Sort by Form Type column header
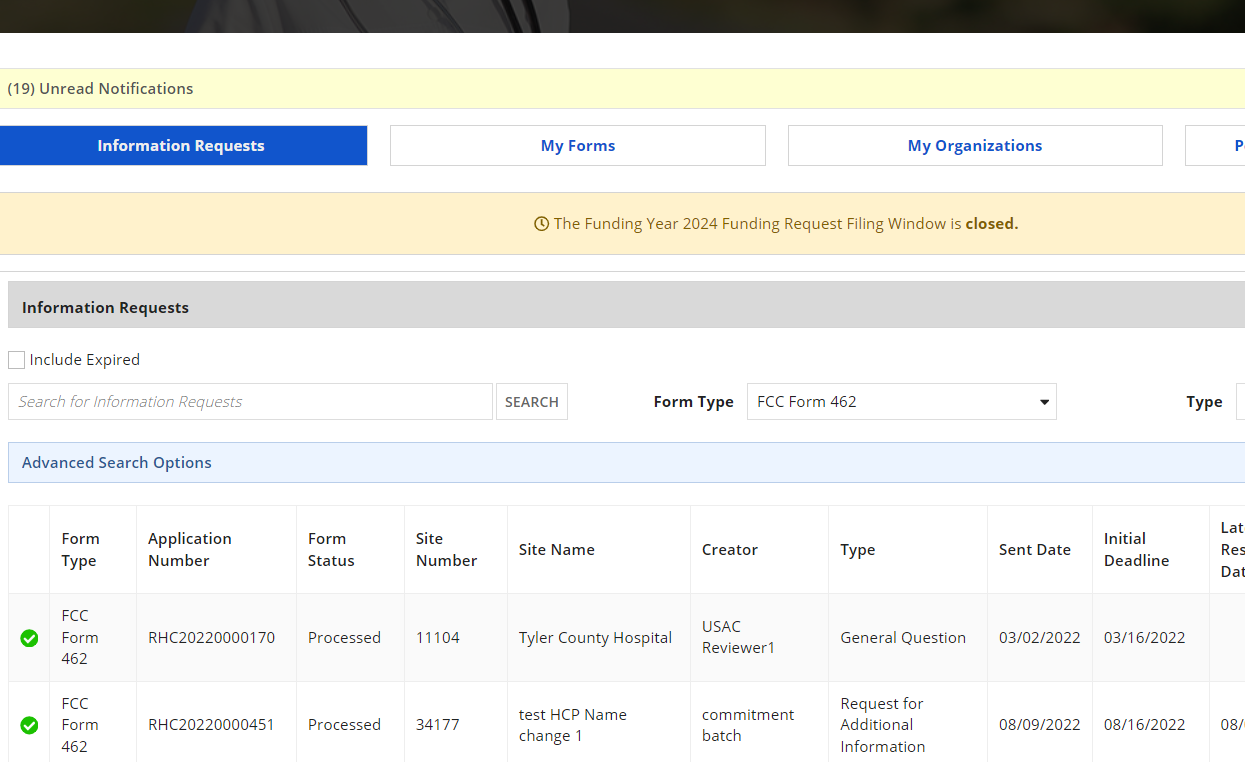 click(x=80, y=550)
